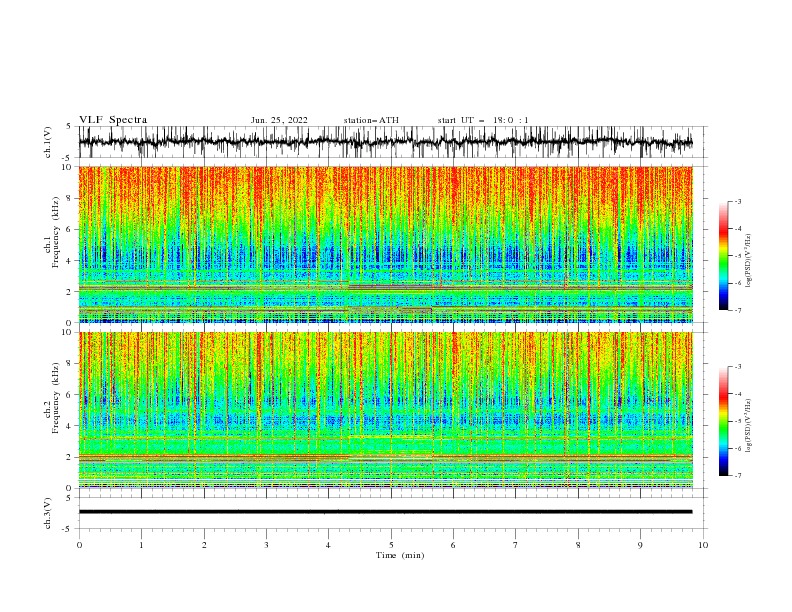The image size is (792, 612).
Task: Click the ch.2 frequency tick label "4"
Action: (70, 427)
